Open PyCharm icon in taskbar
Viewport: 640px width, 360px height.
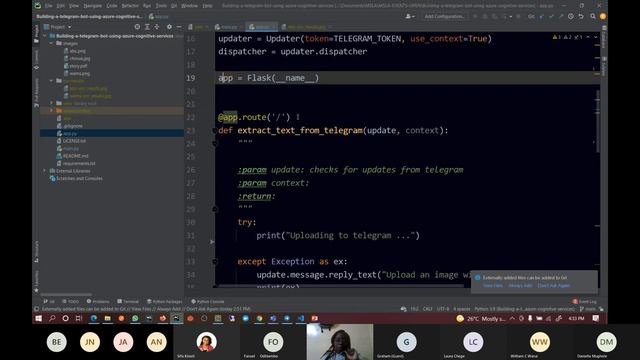tap(176, 318)
